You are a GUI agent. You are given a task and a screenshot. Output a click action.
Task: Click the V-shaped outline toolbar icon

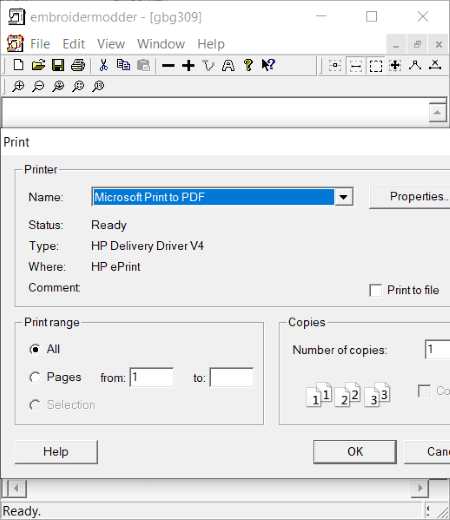209,66
